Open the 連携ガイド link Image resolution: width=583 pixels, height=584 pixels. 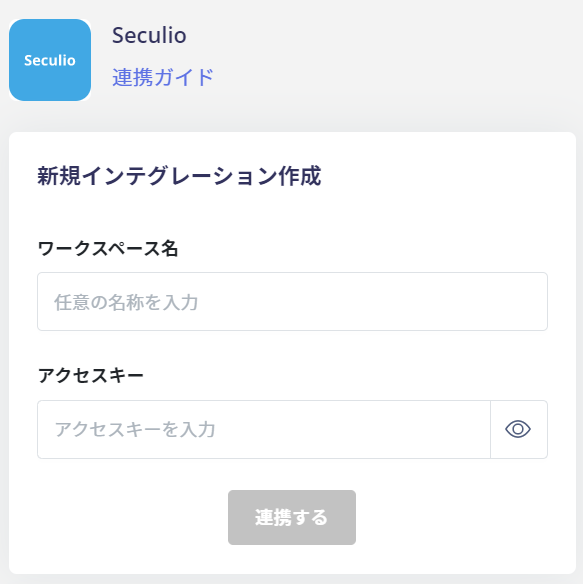(x=163, y=77)
